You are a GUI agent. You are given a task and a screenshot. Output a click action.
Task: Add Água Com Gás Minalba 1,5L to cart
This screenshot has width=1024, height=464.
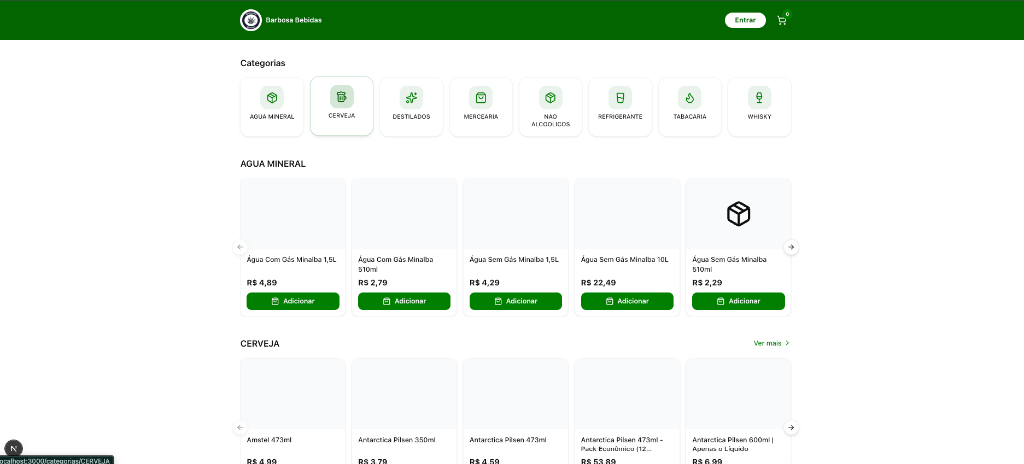(293, 301)
